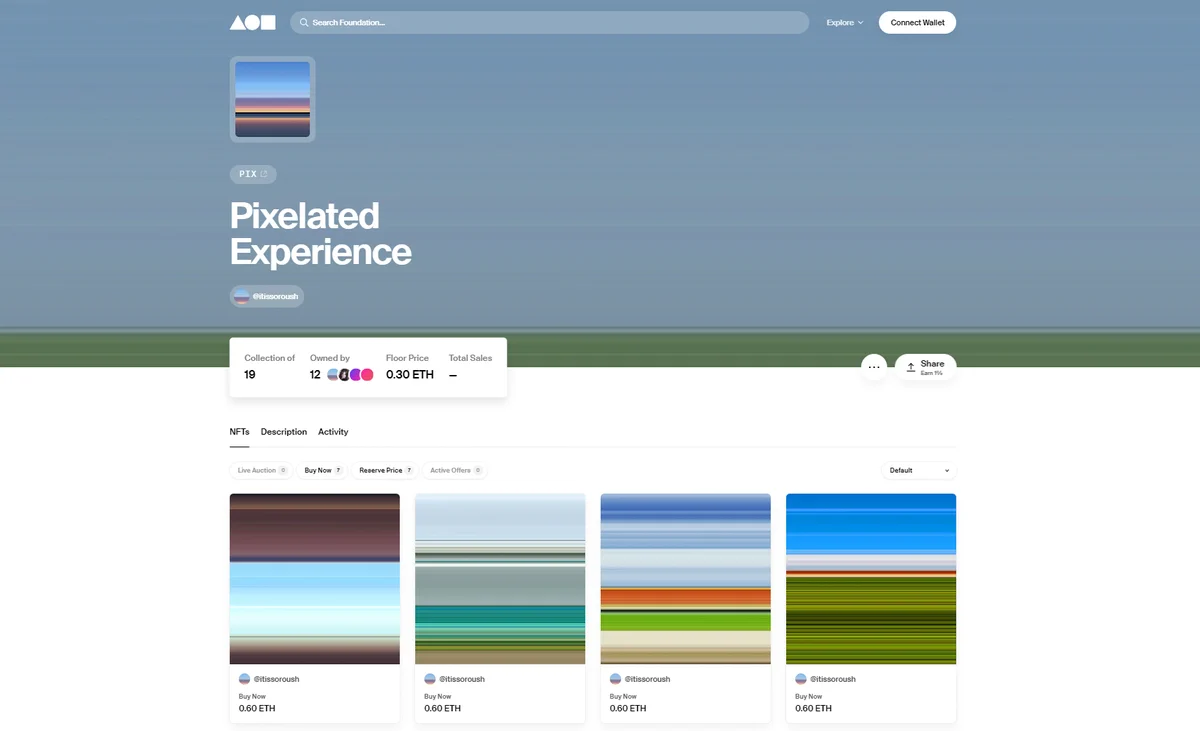1200x731 pixels.
Task: Click the external-link icon in the PIX badge
Action: (264, 174)
